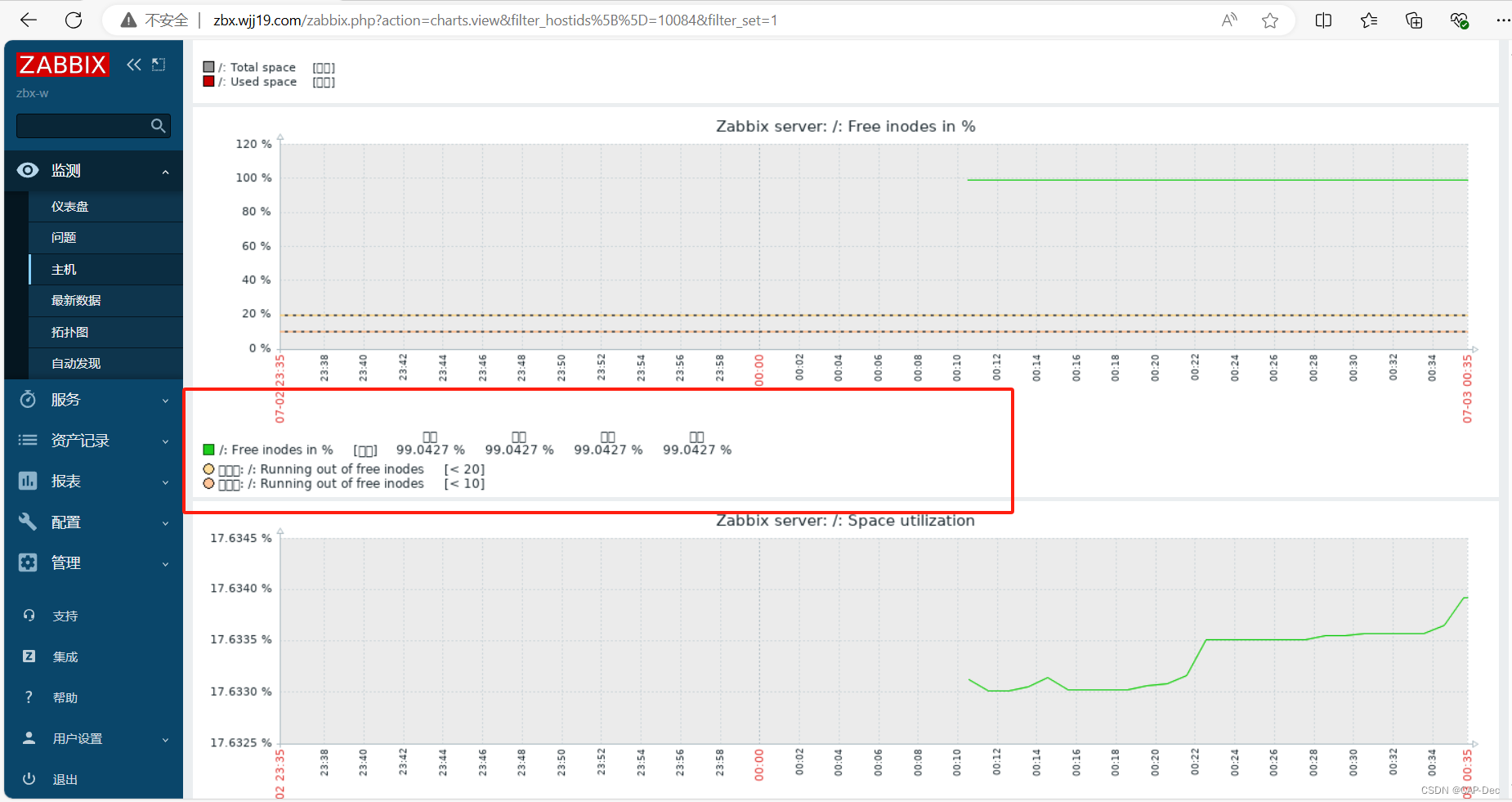Add page to favorites star icon
The height and width of the screenshot is (802, 1512).
click(1270, 20)
